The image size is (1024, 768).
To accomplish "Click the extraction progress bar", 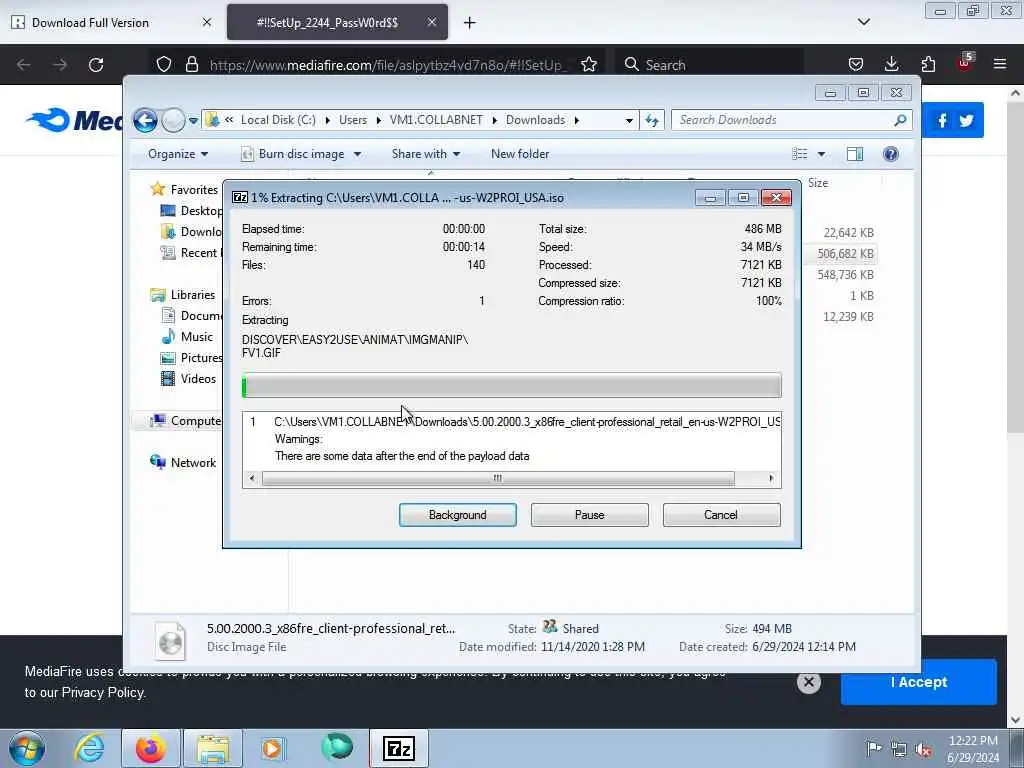I will pos(511,385).
